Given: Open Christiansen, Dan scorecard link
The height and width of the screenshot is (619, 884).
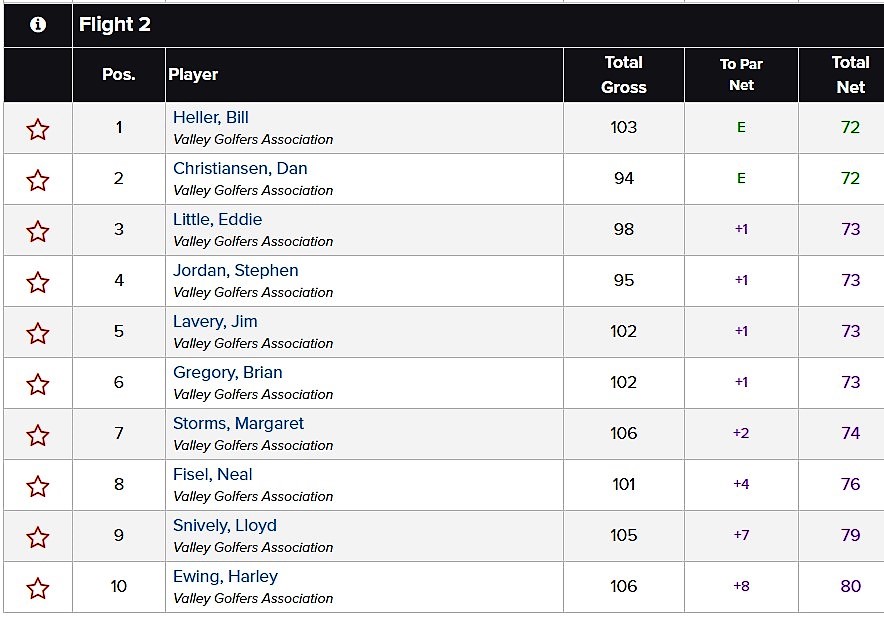Looking at the screenshot, I should coord(240,169).
